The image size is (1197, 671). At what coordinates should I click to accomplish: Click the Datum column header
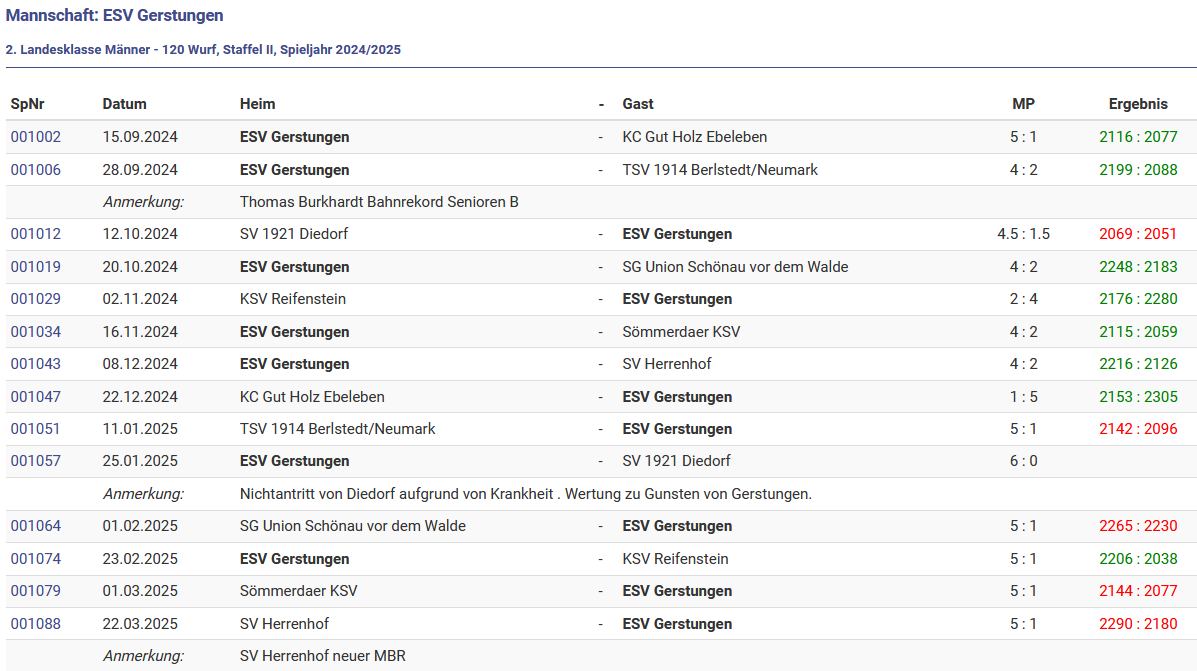124,104
